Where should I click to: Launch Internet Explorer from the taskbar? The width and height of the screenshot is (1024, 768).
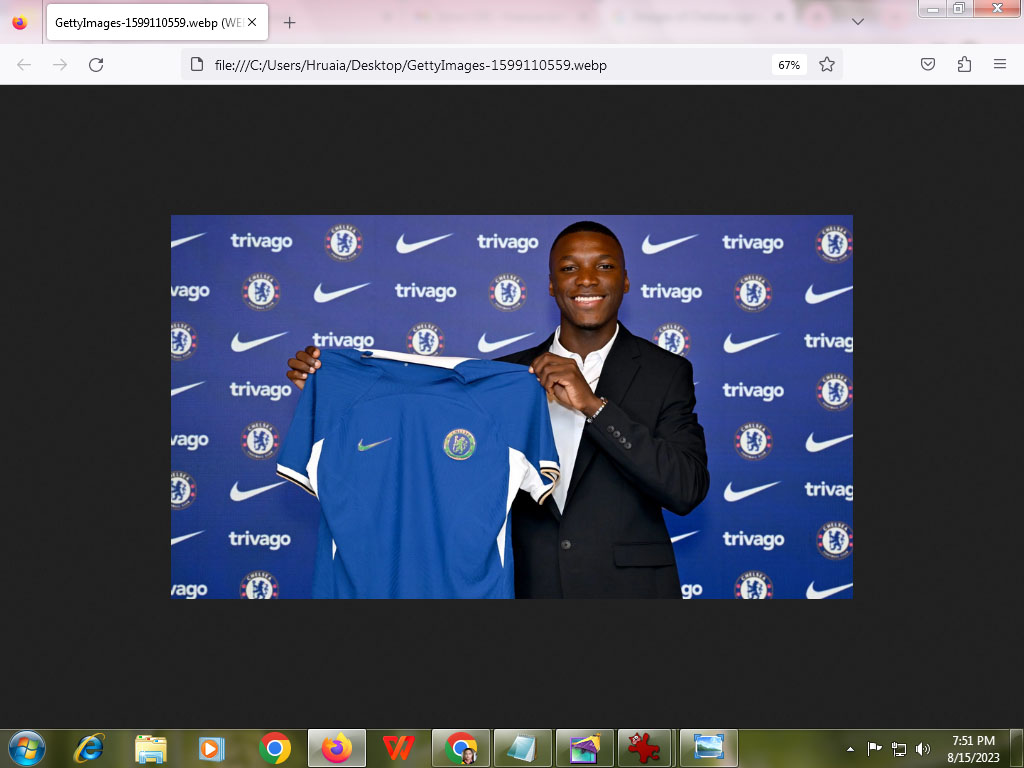point(89,747)
